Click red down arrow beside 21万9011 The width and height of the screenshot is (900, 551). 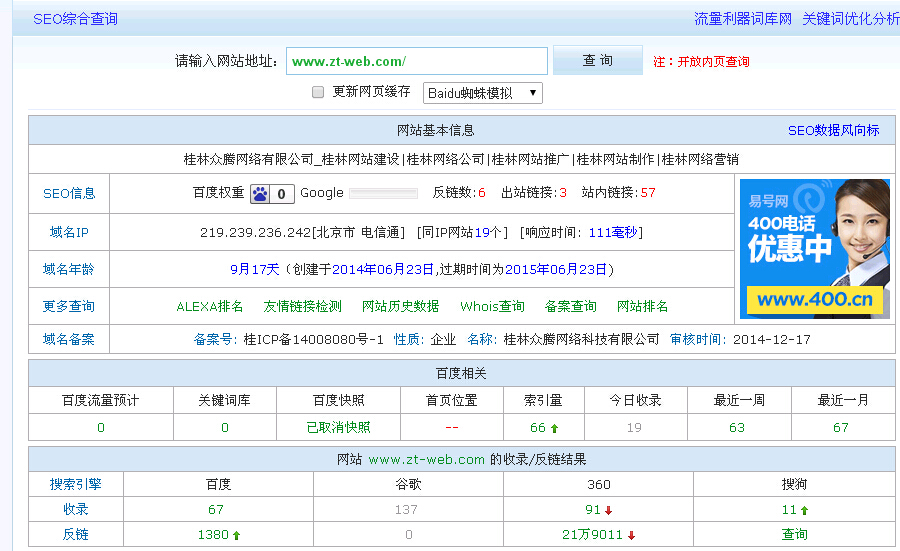(x=631, y=536)
